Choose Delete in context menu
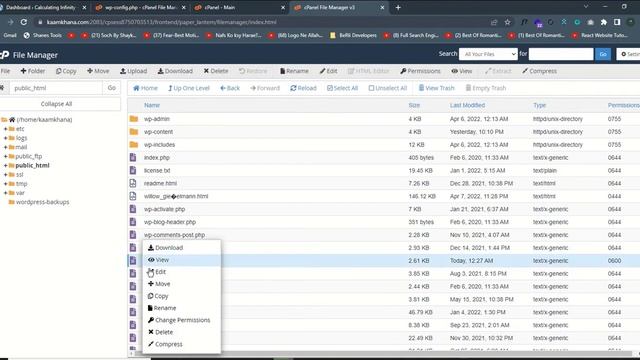 pyautogui.click(x=160, y=332)
